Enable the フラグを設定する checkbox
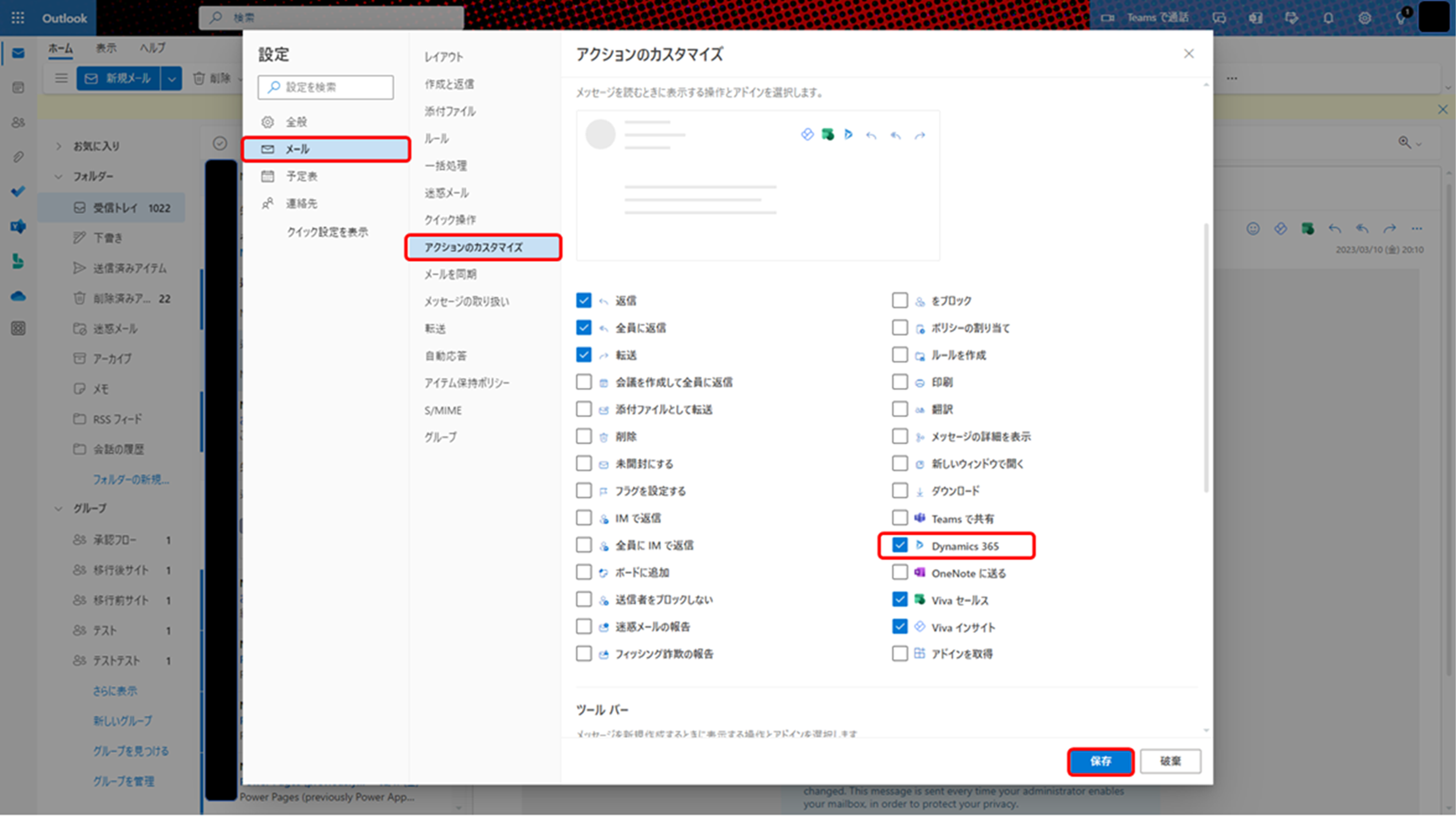Screen dimensions: 1456x816 [x=583, y=490]
